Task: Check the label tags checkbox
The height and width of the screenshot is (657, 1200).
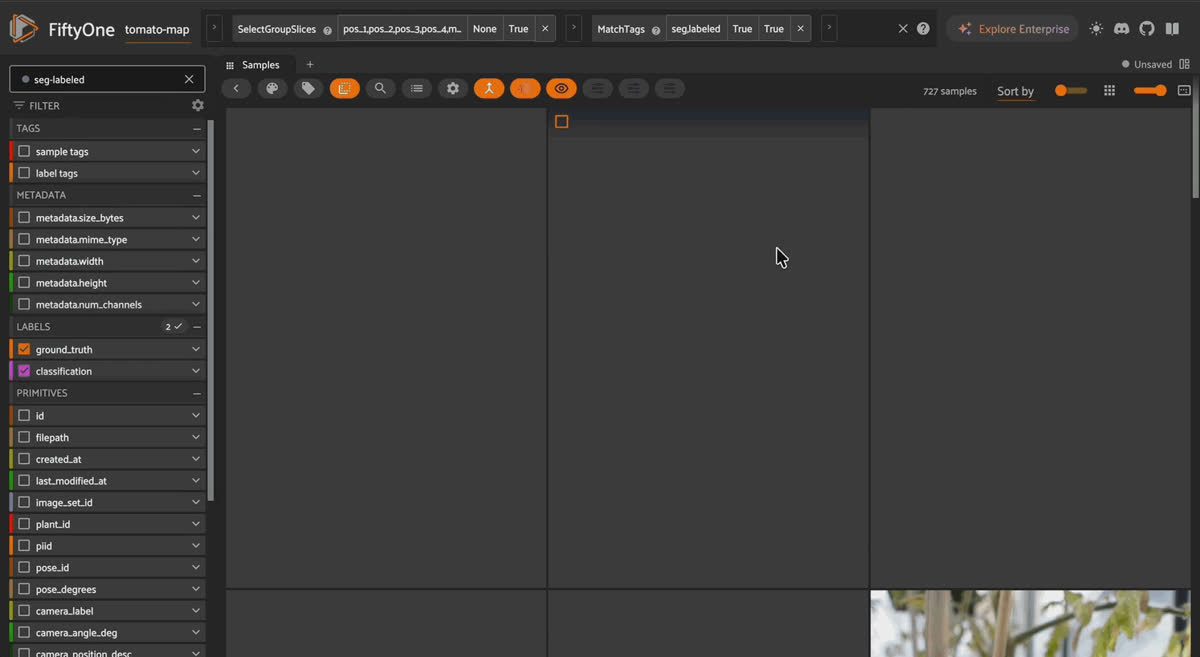Action: (x=24, y=174)
